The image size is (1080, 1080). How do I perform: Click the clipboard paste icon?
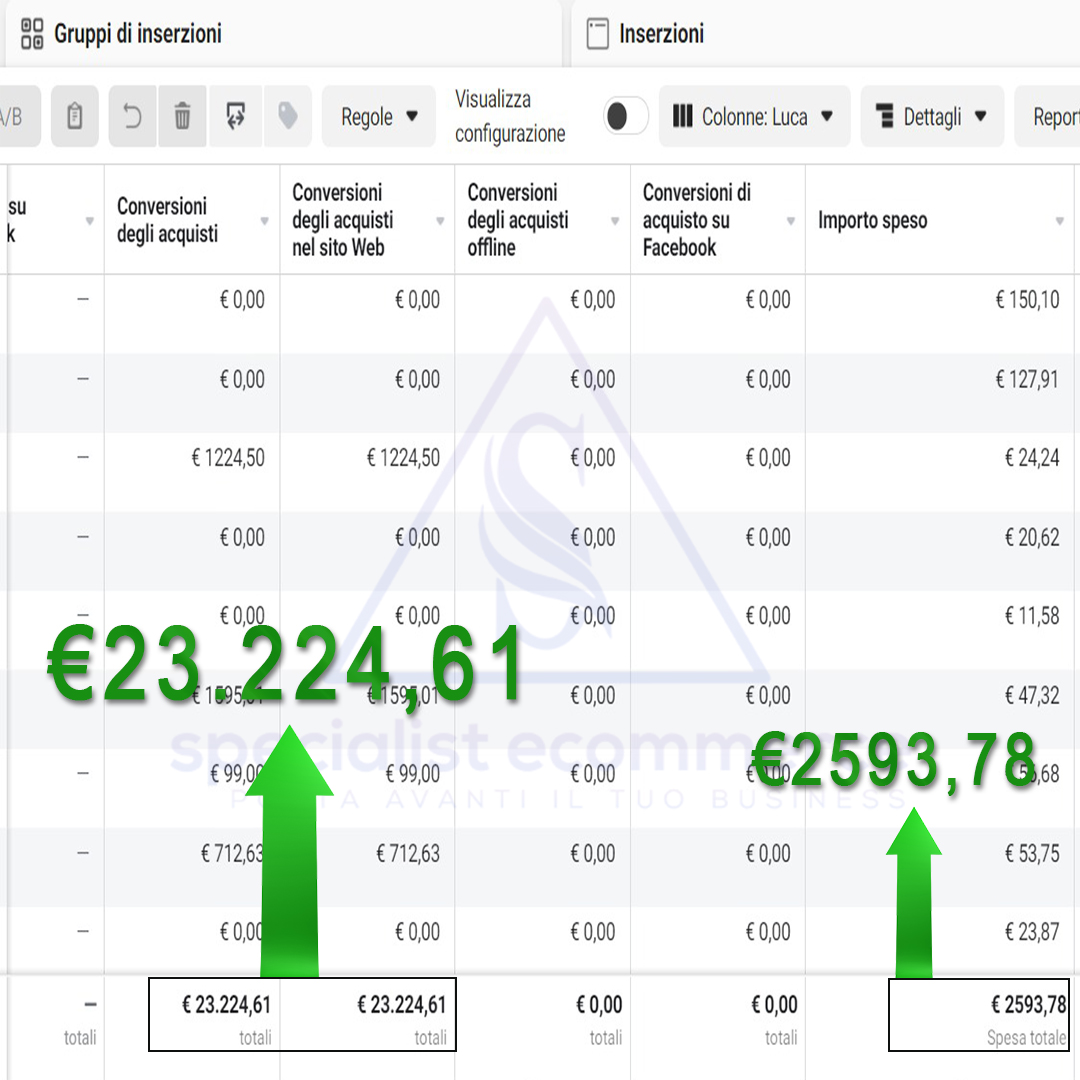(x=75, y=117)
